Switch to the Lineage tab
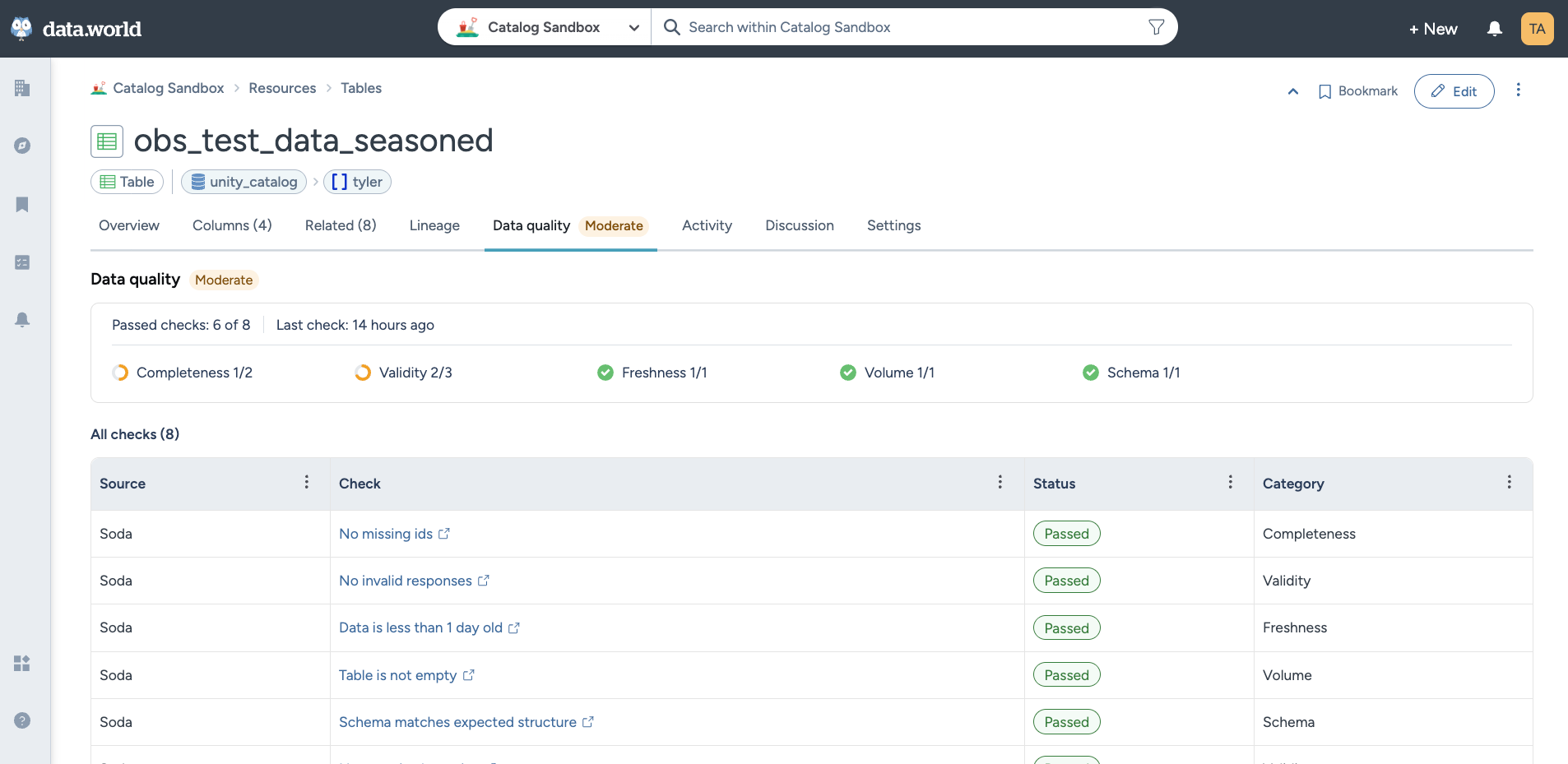Screen dimensions: 1568x764 point(434,225)
